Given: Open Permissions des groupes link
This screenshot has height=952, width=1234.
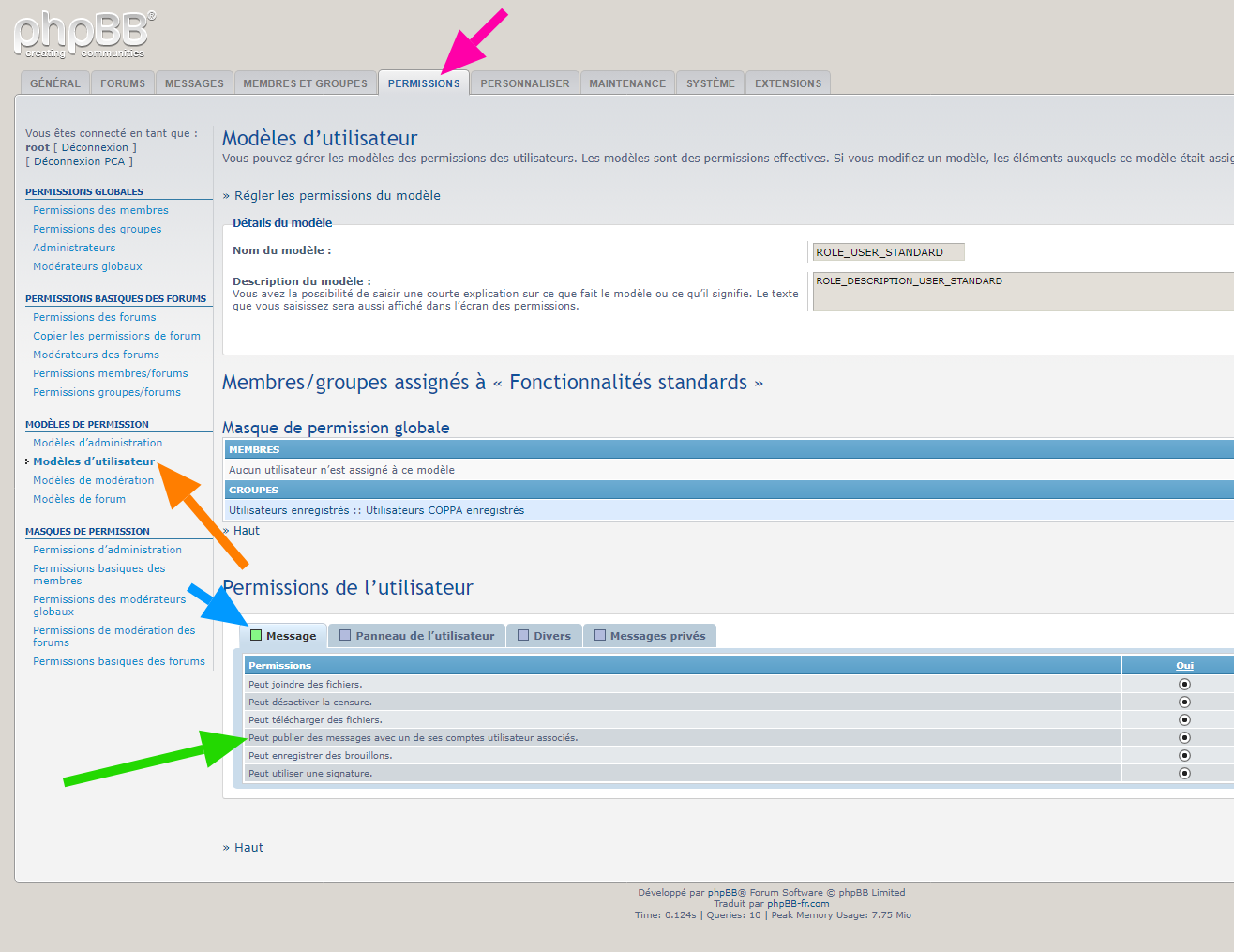Looking at the screenshot, I should tap(97, 229).
